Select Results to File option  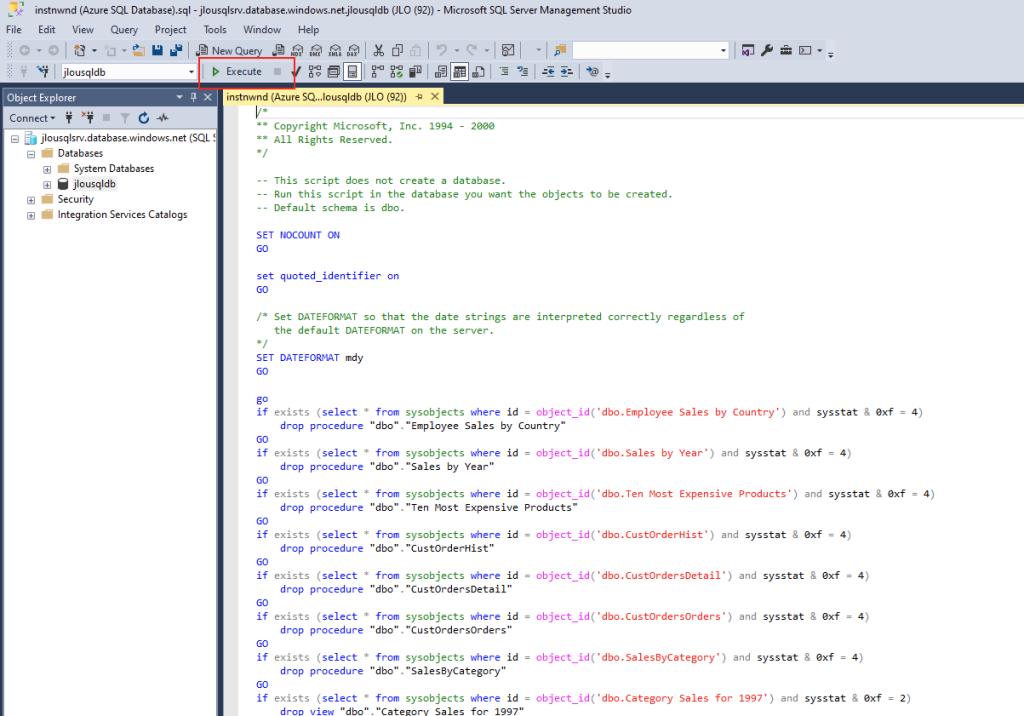coord(479,72)
